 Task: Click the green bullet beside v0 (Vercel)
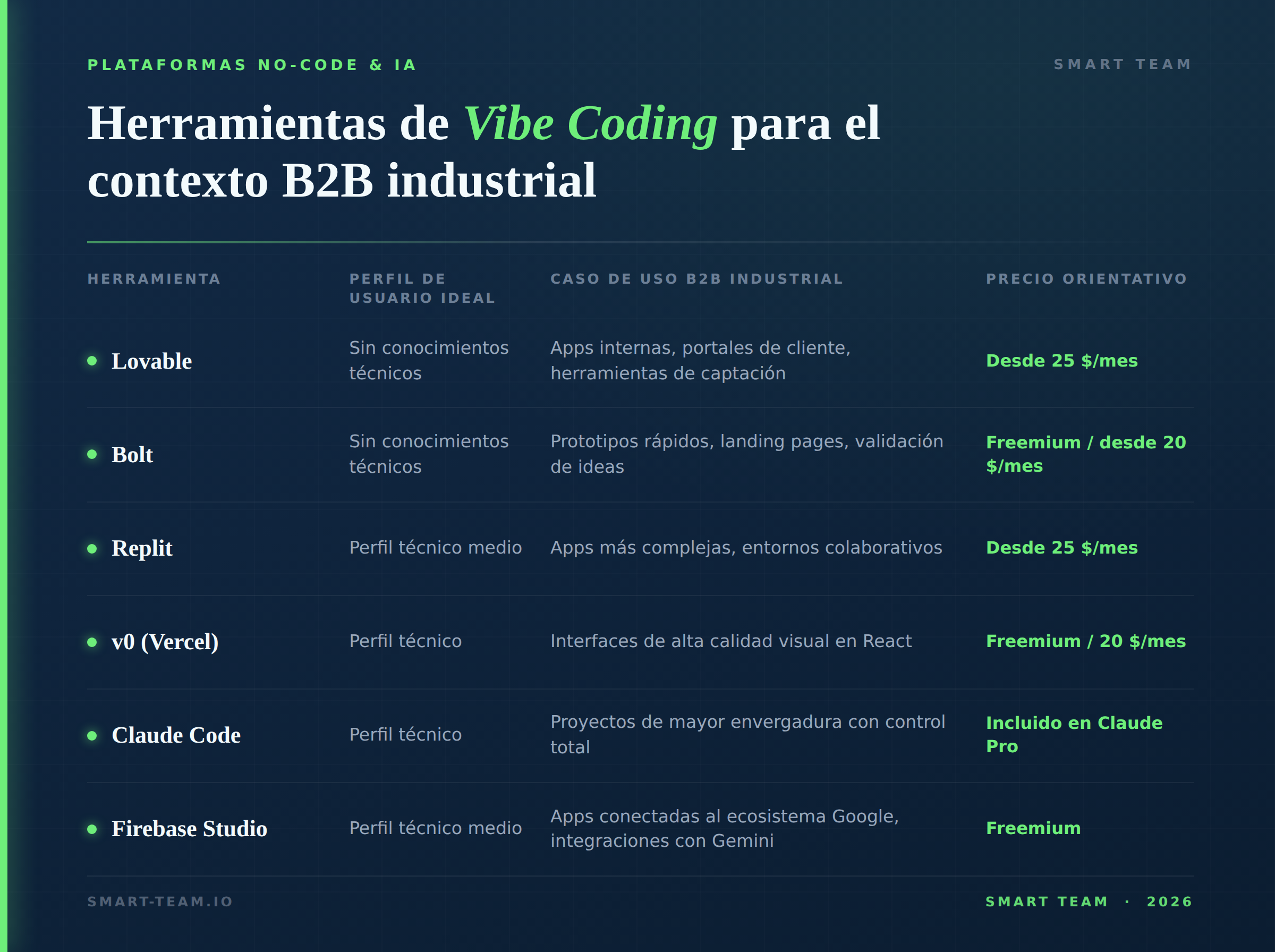[91, 641]
